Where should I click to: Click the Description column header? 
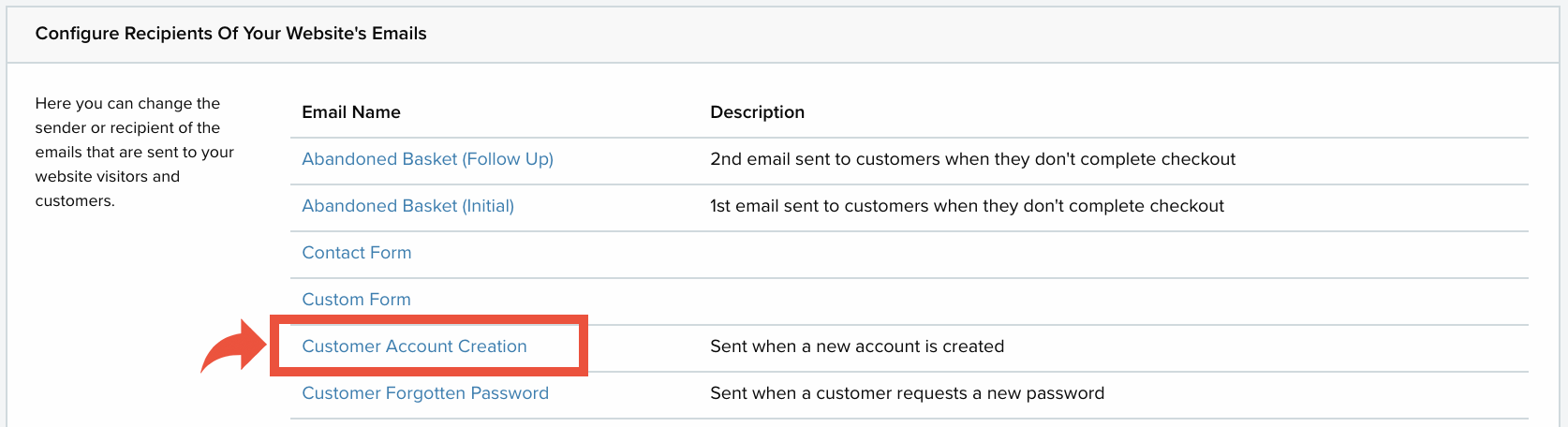[757, 112]
